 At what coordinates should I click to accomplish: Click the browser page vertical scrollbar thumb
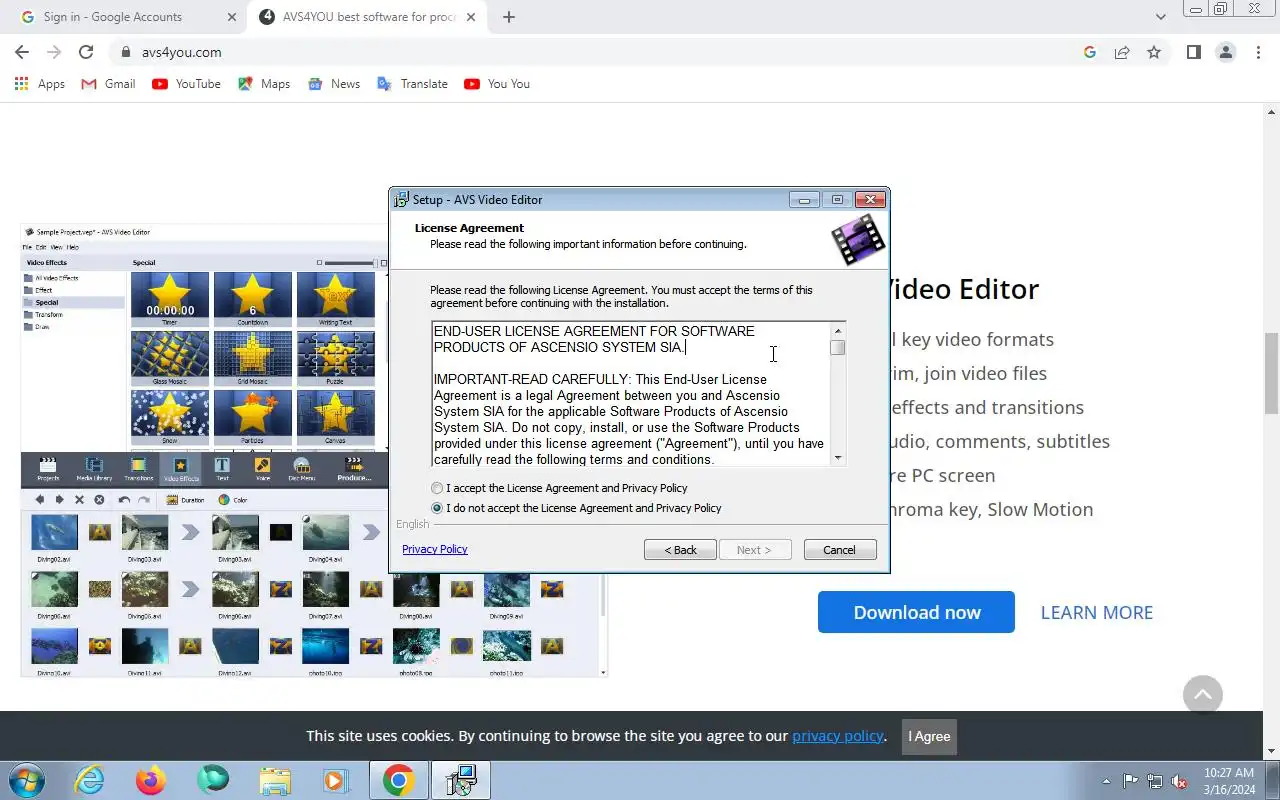coord(1272,372)
